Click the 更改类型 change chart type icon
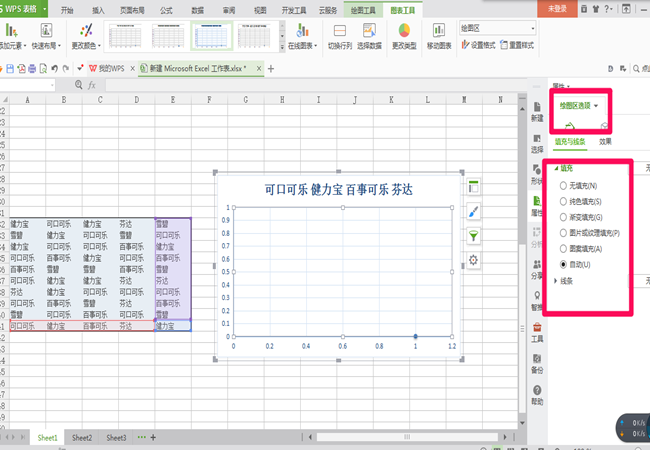This screenshot has height=450, width=650. click(x=404, y=31)
